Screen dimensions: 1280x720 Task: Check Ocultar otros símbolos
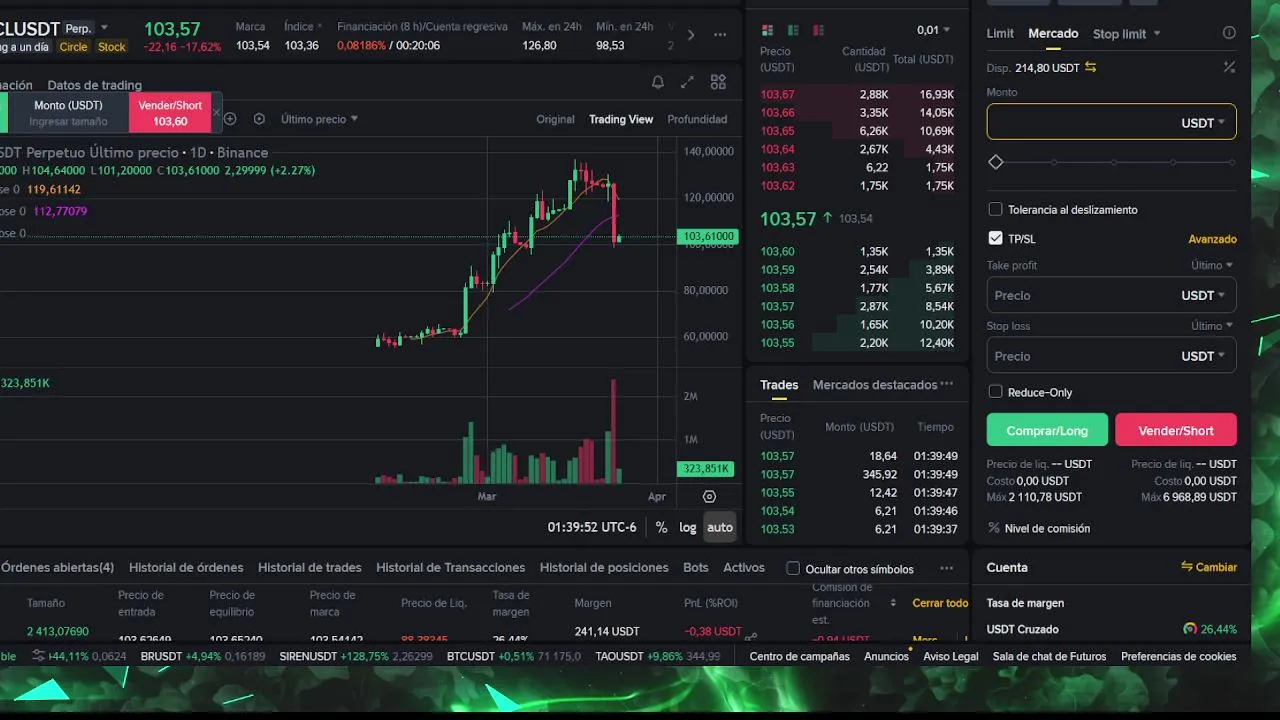[793, 569]
